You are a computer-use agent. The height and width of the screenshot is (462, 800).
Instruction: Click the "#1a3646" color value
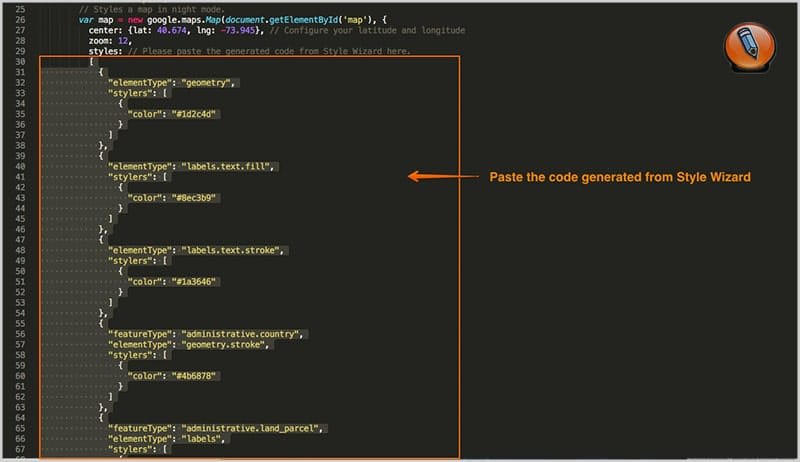click(193, 281)
